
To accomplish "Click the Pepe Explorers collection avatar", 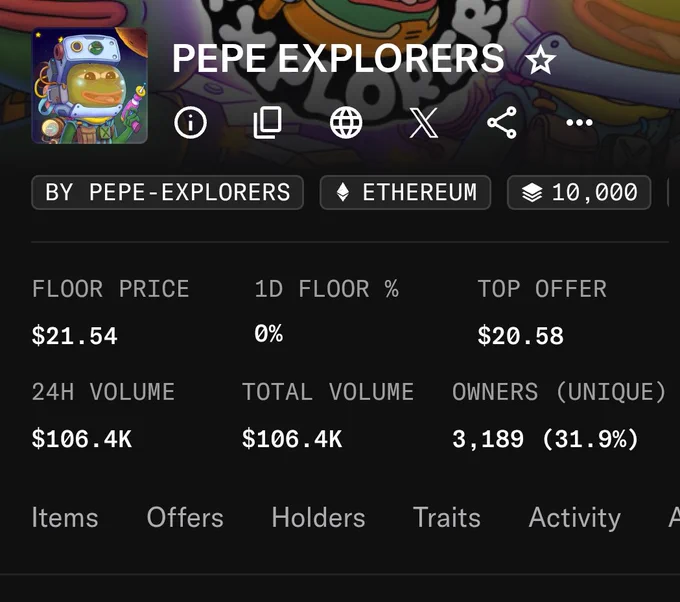I will (89, 85).
